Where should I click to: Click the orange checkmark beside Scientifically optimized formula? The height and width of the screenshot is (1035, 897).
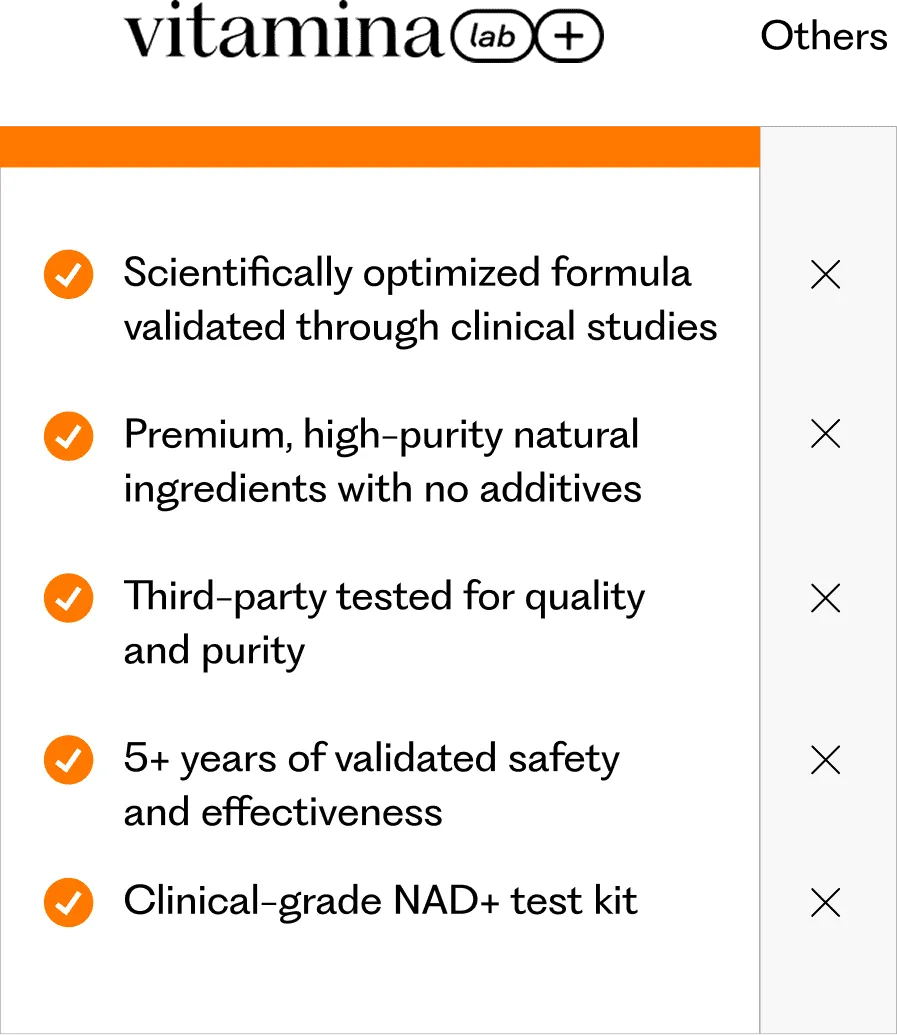pos(69,274)
